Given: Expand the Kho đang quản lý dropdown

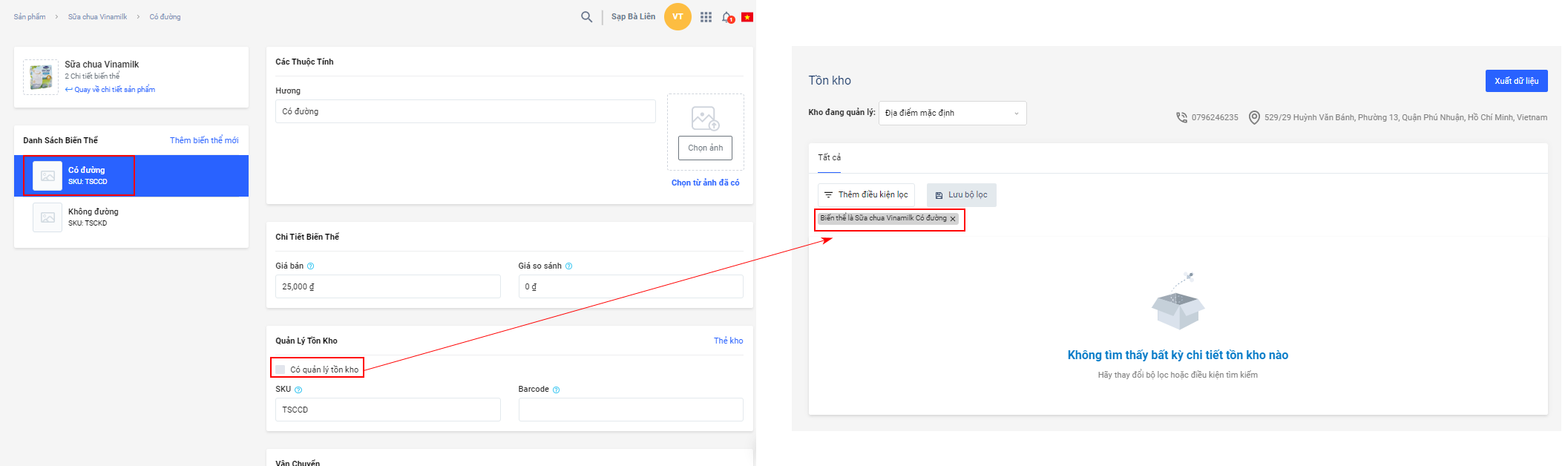Looking at the screenshot, I should pyautogui.click(x=952, y=114).
